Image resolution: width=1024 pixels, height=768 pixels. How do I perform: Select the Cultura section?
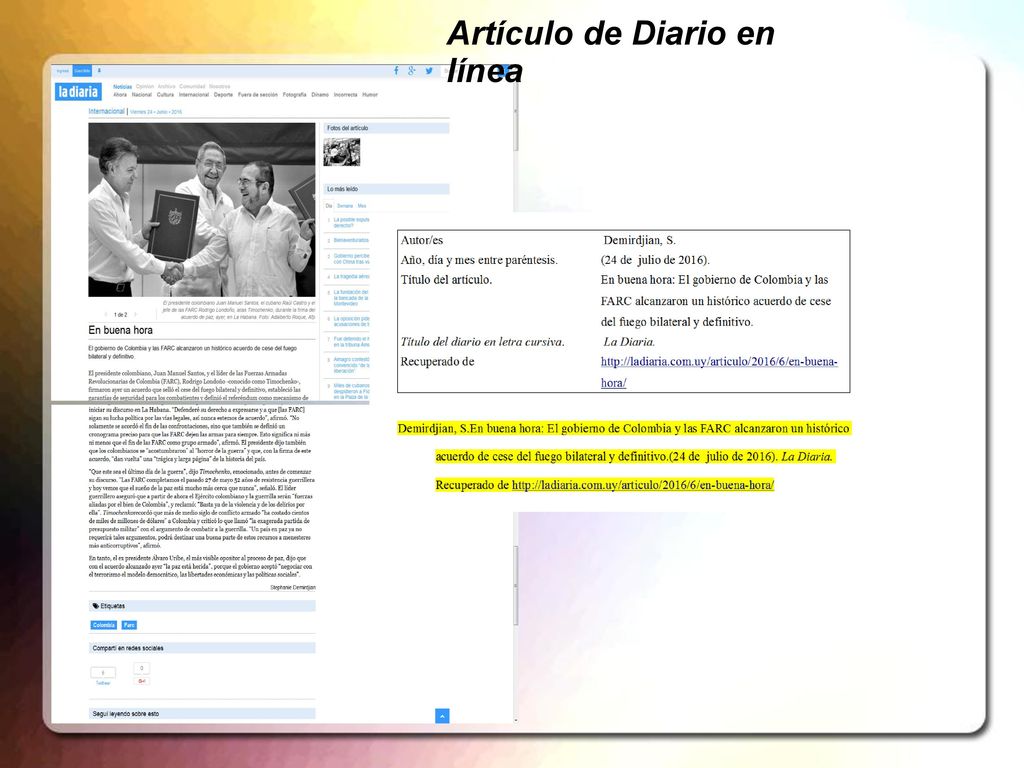pyautogui.click(x=165, y=95)
